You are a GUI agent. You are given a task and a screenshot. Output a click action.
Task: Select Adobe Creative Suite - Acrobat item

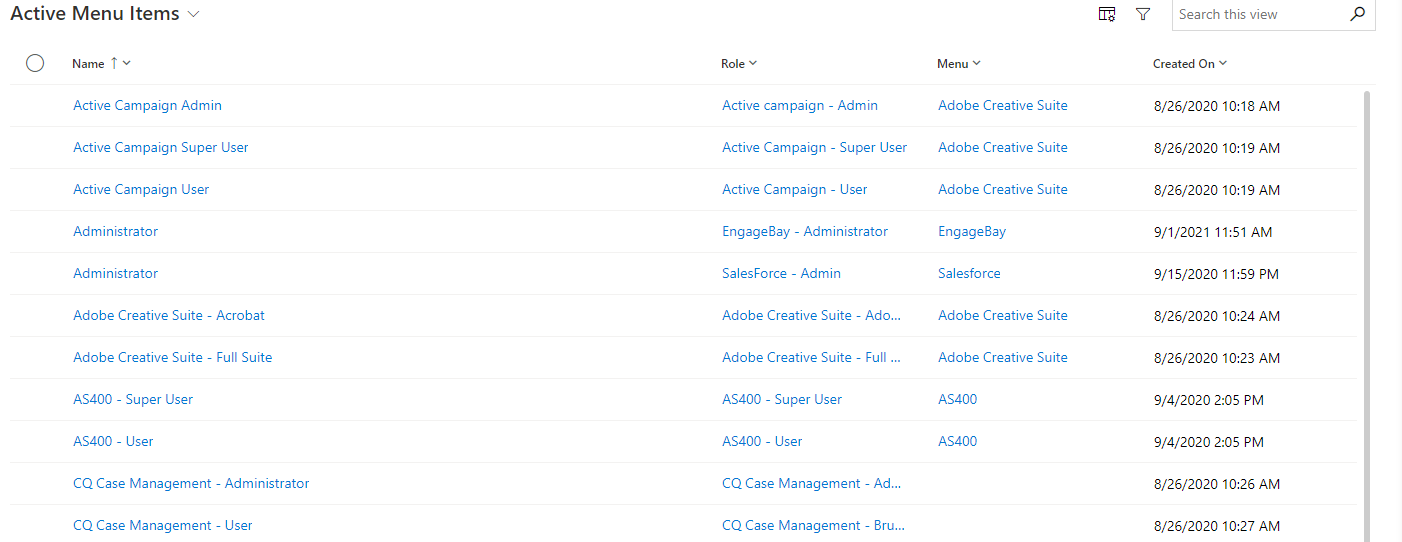pyautogui.click(x=168, y=315)
